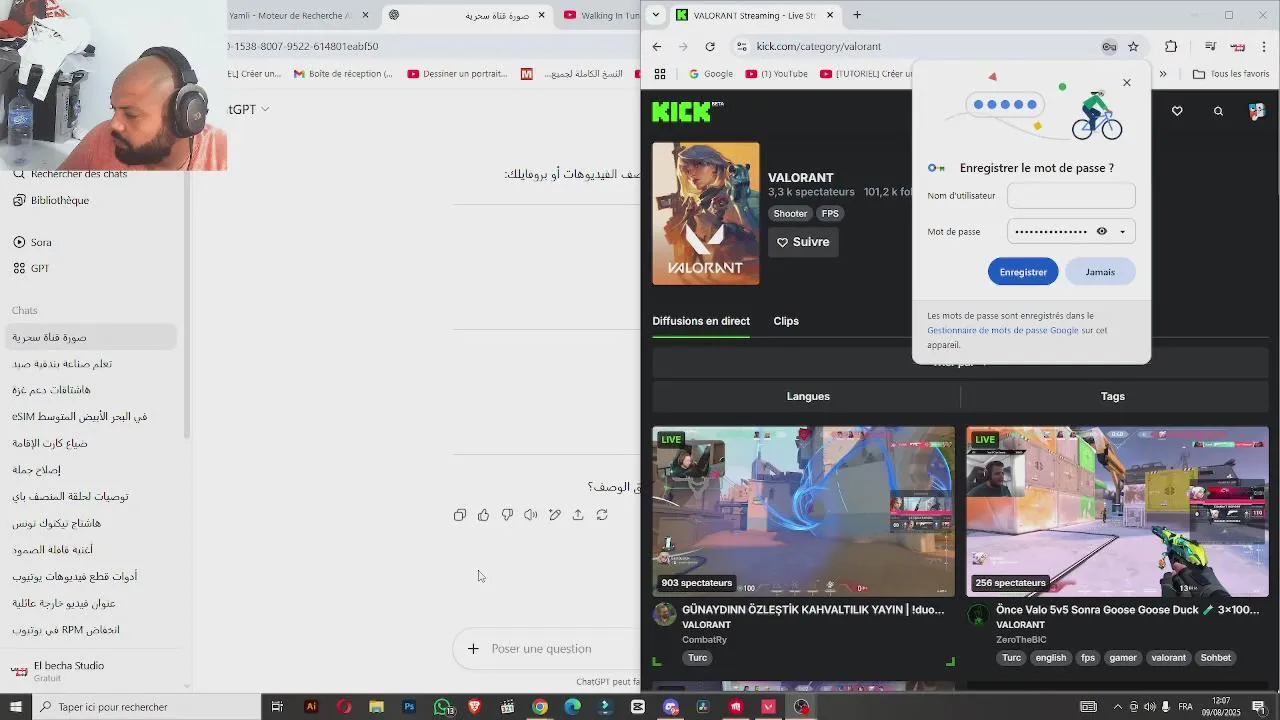The image size is (1280, 720).
Task: Open the RPM chat in the sidebar
Action: 90,630
